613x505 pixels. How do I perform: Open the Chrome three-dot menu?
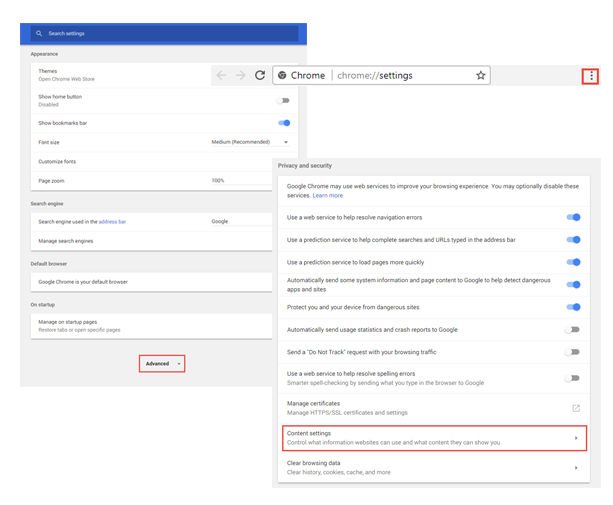[591, 75]
